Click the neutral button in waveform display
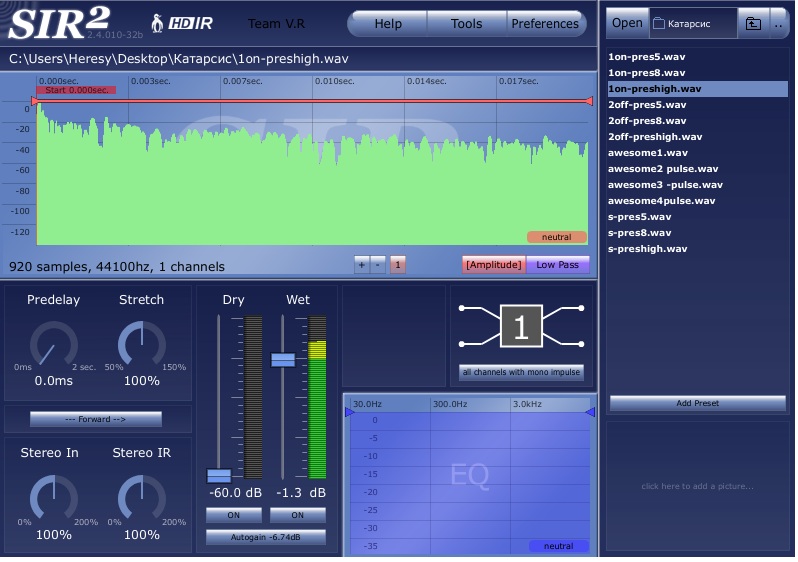This screenshot has height=562, width=798. pos(556,237)
